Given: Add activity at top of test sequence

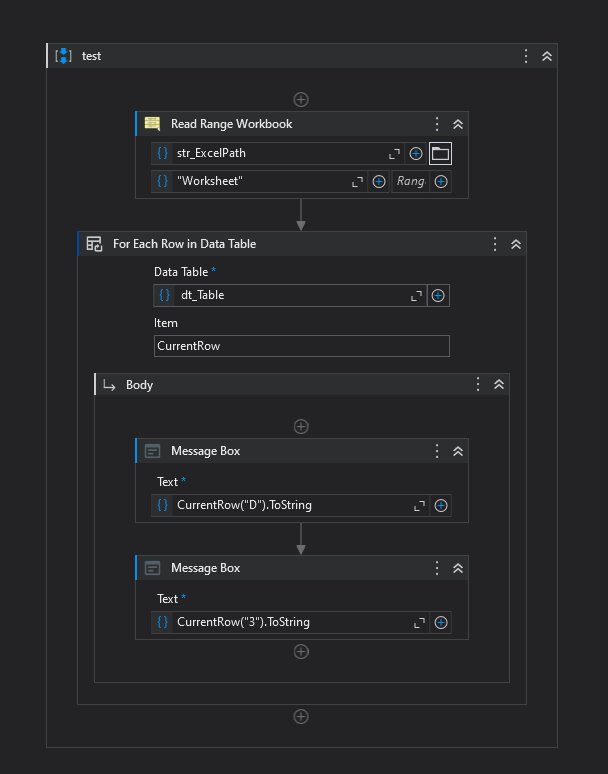Looking at the screenshot, I should [x=301, y=99].
